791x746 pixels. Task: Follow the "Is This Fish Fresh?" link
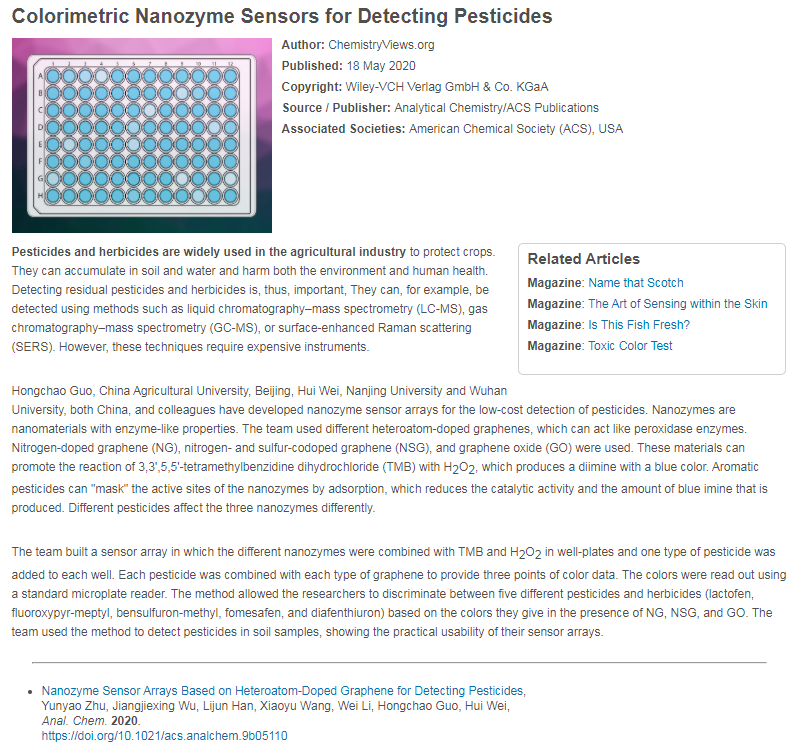point(638,325)
